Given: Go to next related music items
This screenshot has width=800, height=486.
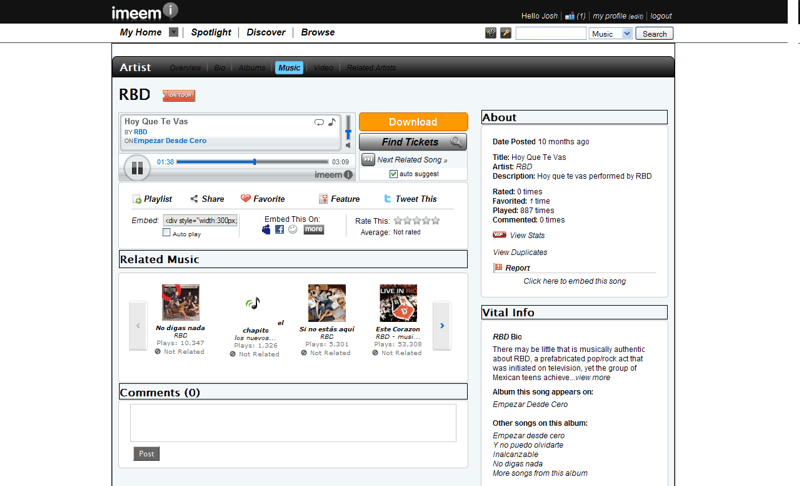Looking at the screenshot, I should [x=442, y=325].
